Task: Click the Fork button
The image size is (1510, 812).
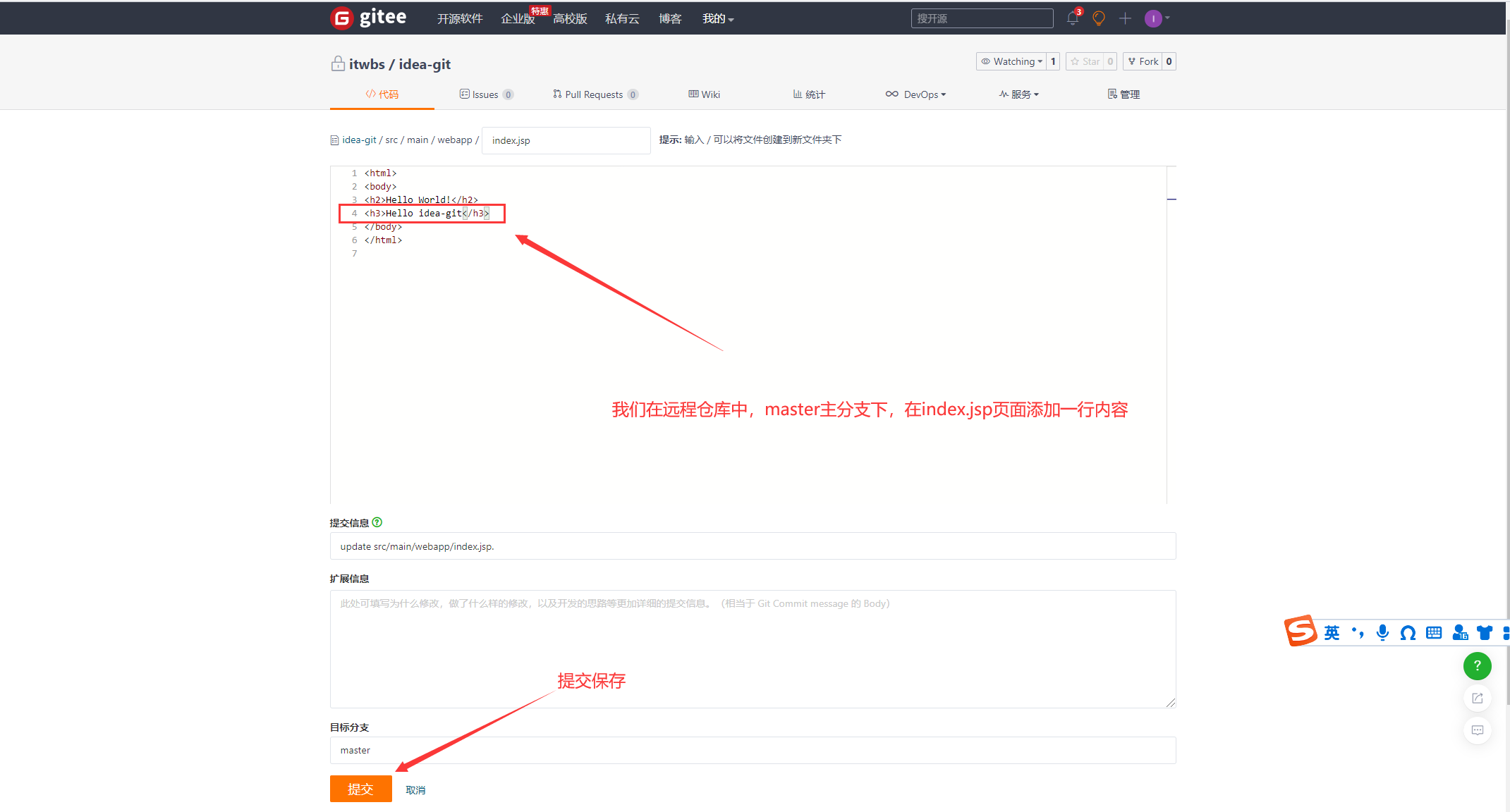Action: point(1142,61)
